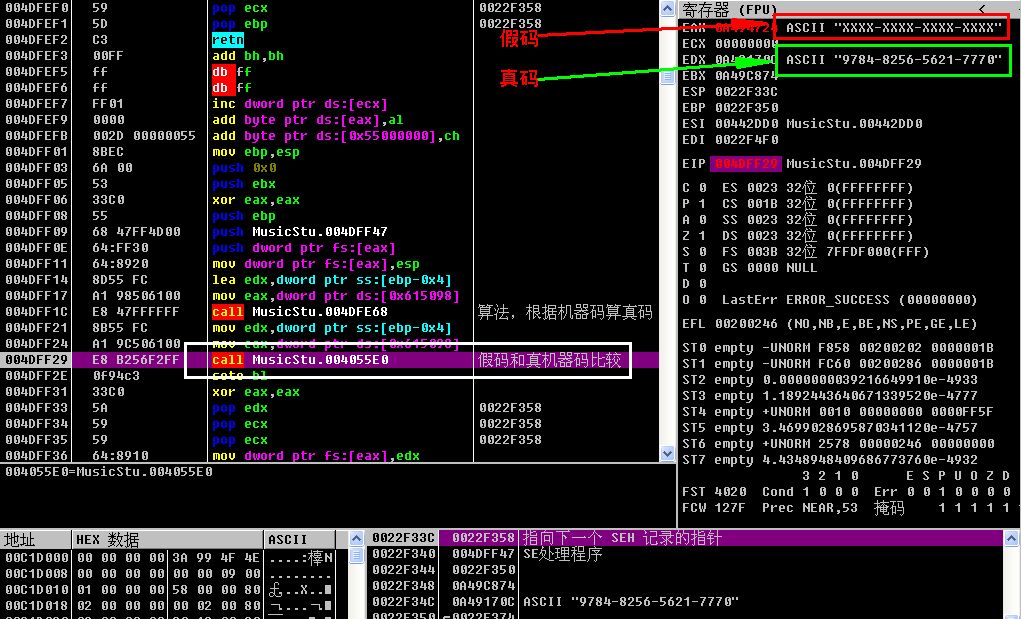Screen dimensions: 1021x619
Task: Click the disassembly pane scroll-up arrow
Action: click(667, 8)
